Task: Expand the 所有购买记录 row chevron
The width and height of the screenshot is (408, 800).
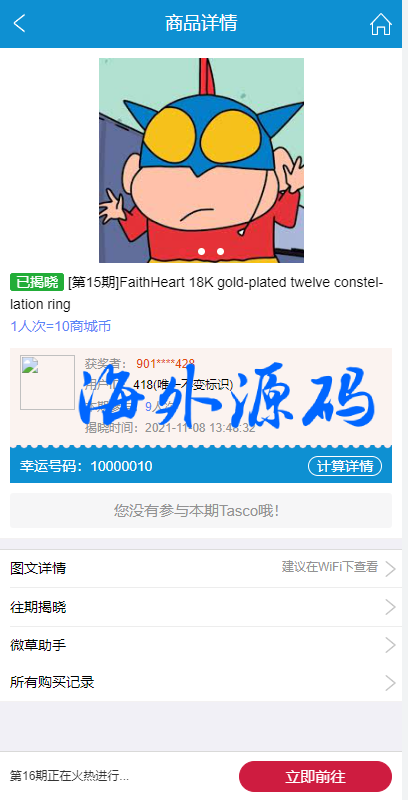Action: pyautogui.click(x=390, y=683)
